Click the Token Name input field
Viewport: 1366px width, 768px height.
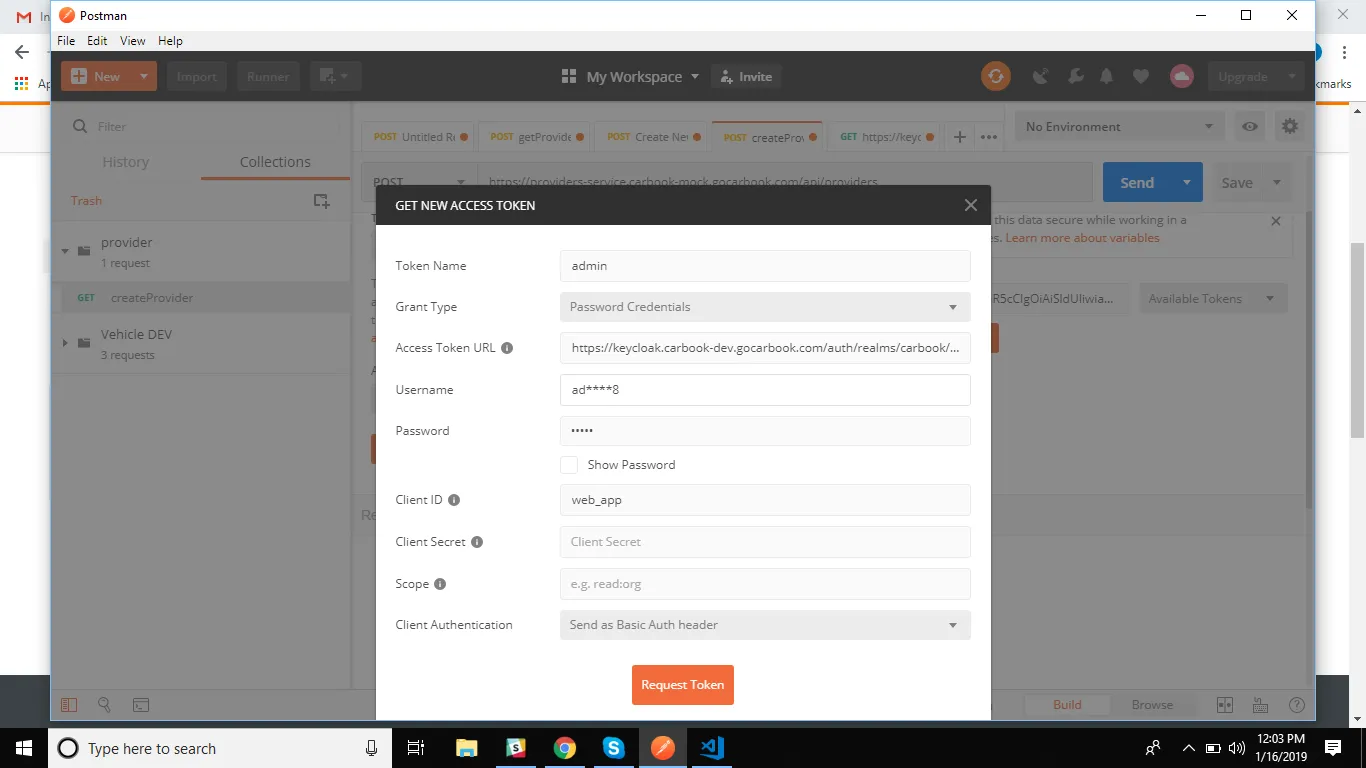click(x=765, y=266)
